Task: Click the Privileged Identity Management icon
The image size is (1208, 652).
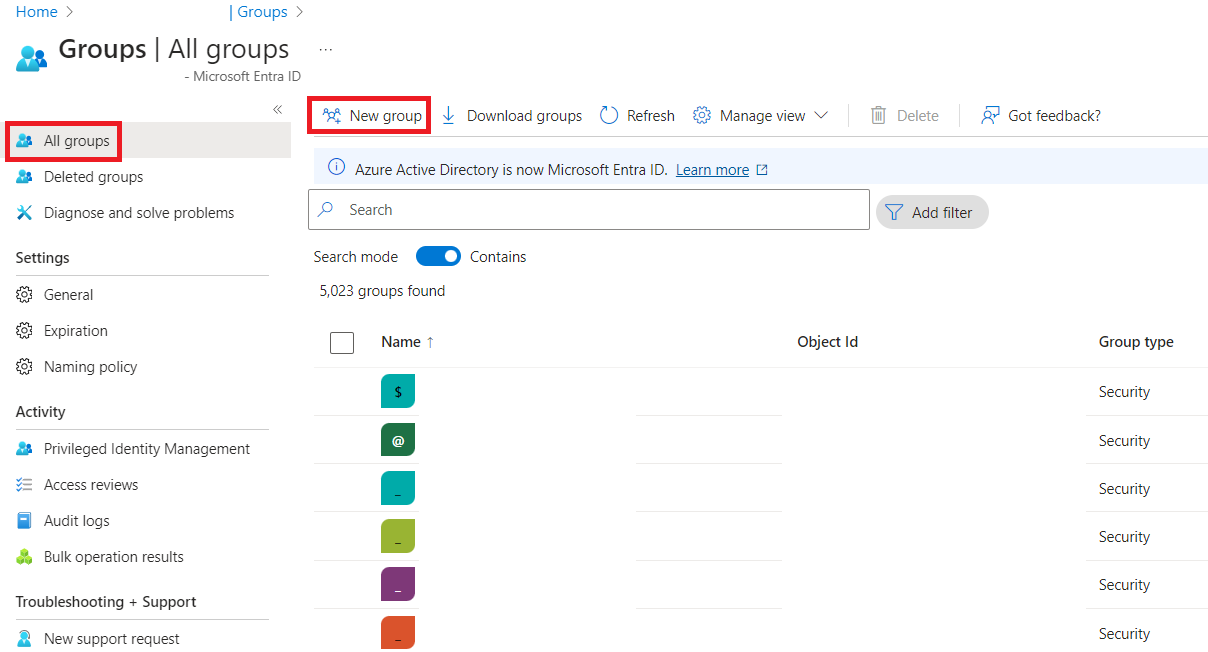Action: pyautogui.click(x=25, y=449)
